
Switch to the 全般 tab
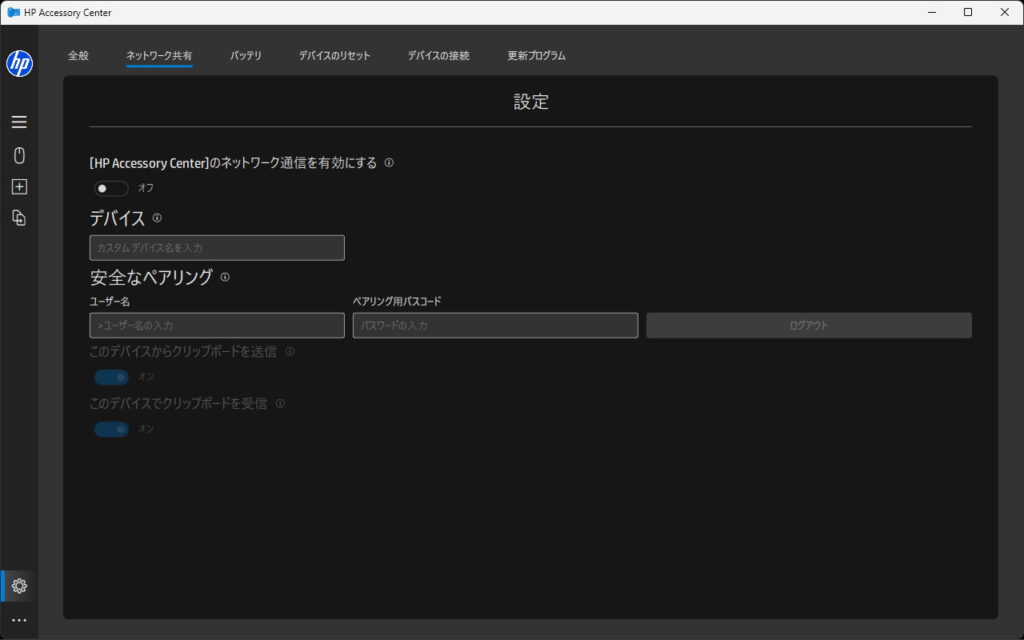click(78, 56)
